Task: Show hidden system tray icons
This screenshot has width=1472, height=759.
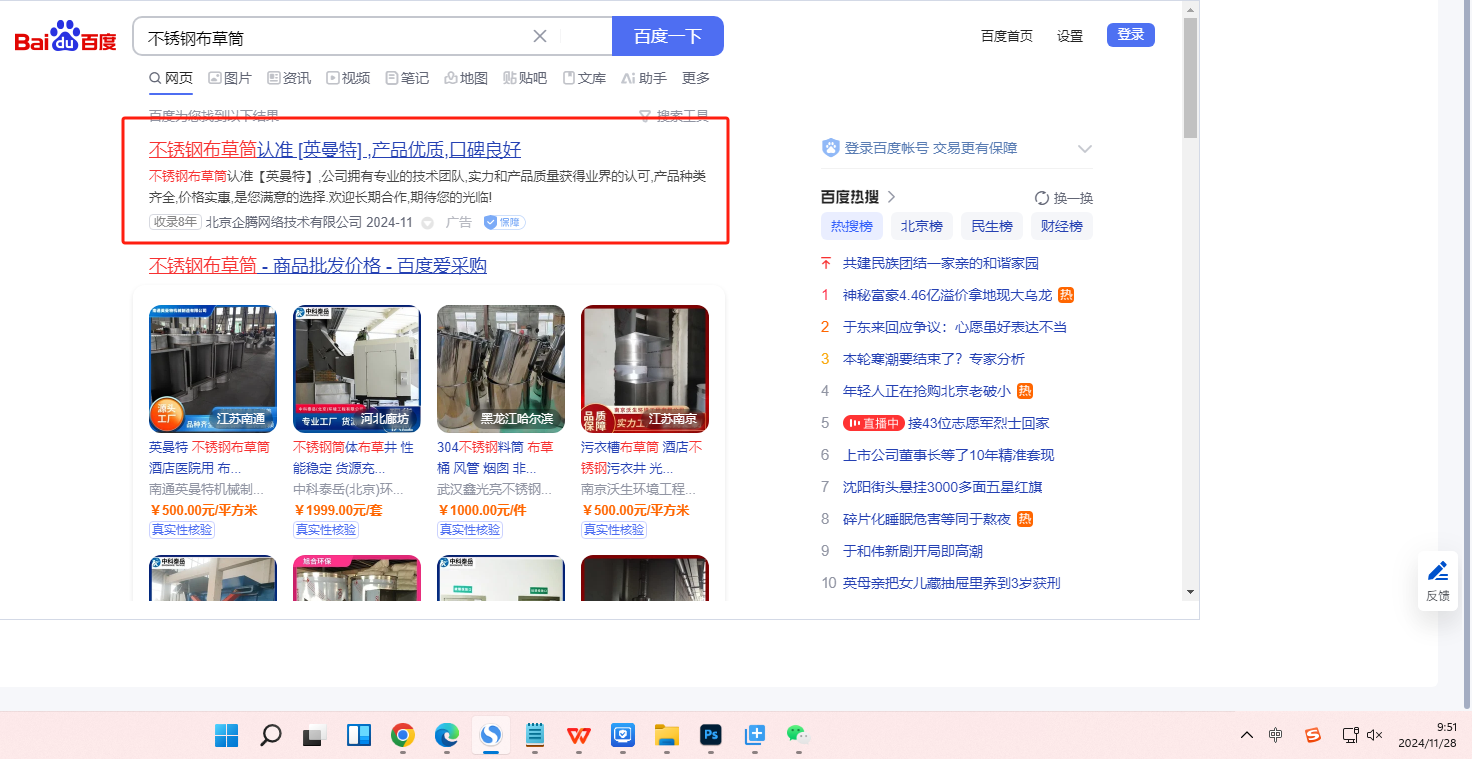Action: (1246, 735)
